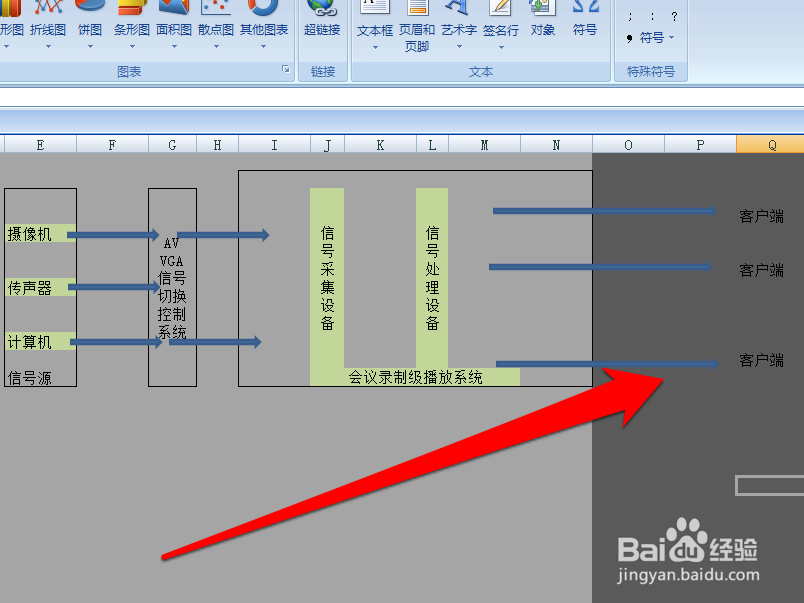Insert a 文本框 text box
Viewport: 804px width, 603px height.
point(373,22)
